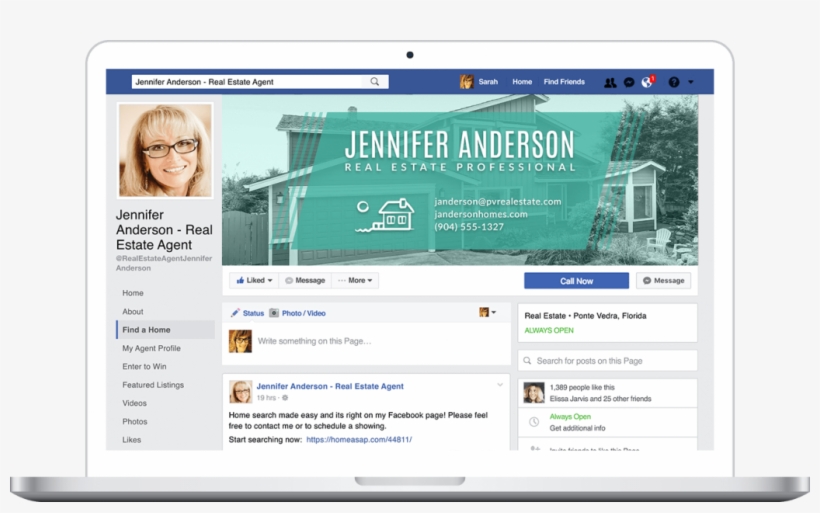Open the post-as identity dropdown in composer
Screen dimensions: 820x513
click(487, 312)
